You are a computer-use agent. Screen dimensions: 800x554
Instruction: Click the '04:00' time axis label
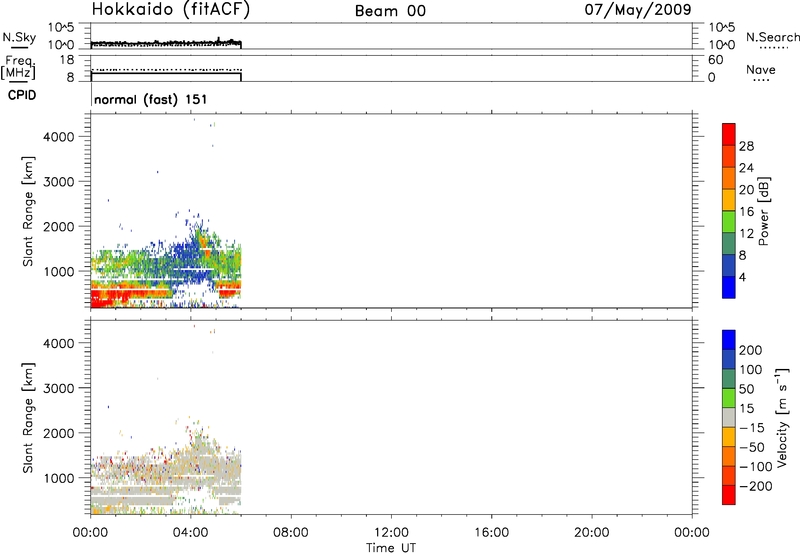pyautogui.click(x=191, y=533)
